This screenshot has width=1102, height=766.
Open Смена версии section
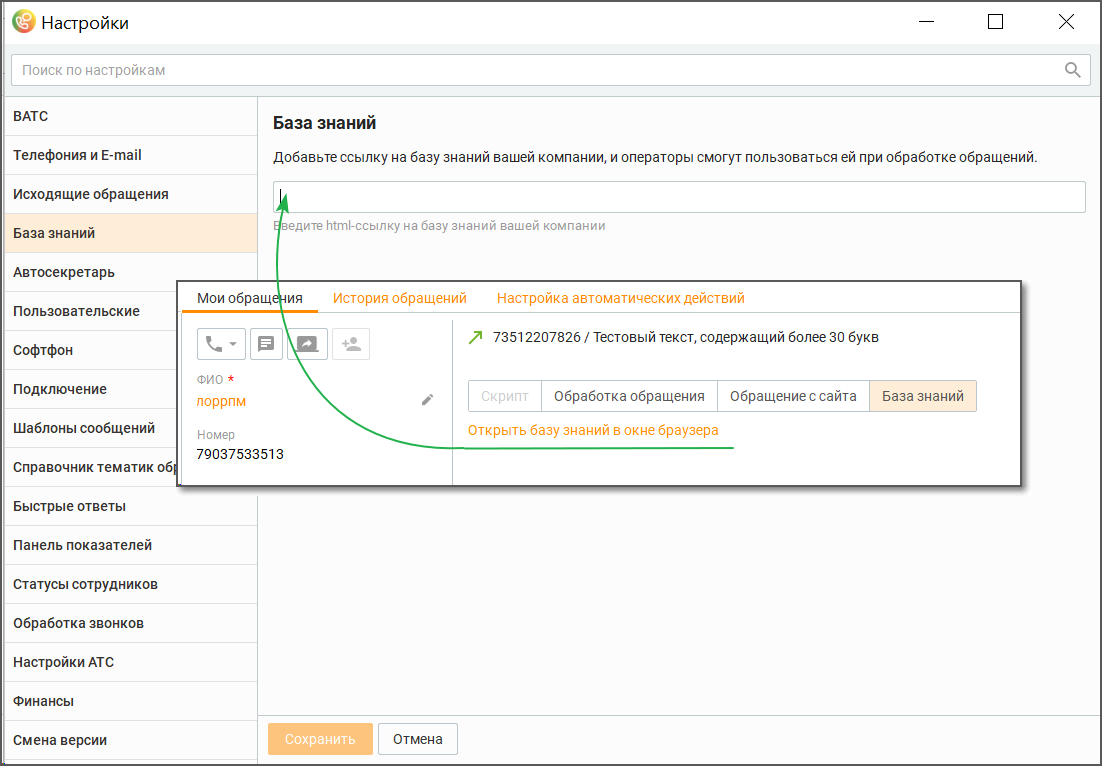pyautogui.click(x=131, y=740)
